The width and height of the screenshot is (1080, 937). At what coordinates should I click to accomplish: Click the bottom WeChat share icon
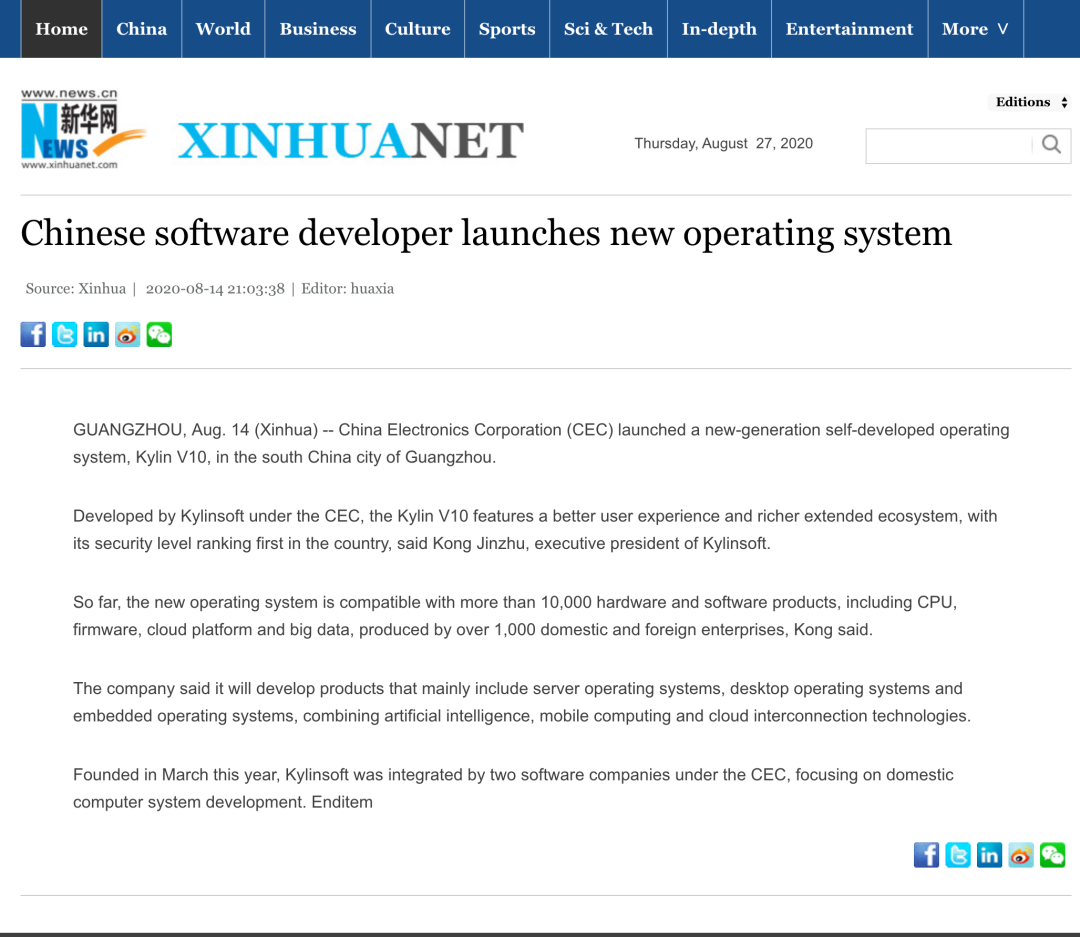pyautogui.click(x=1052, y=855)
